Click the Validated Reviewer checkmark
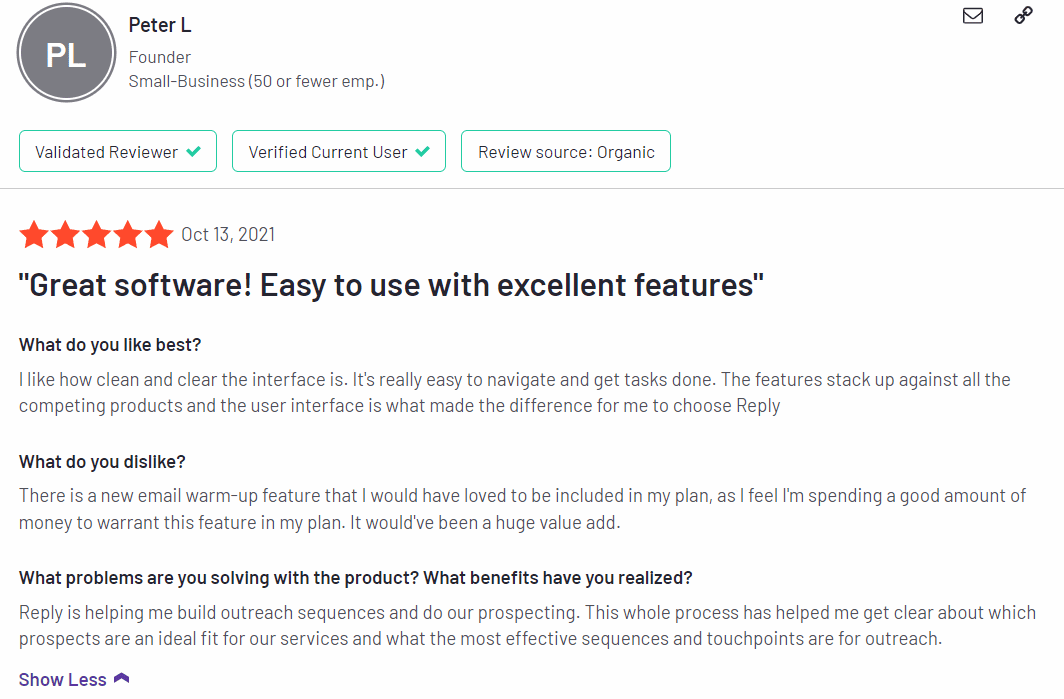 tap(193, 151)
